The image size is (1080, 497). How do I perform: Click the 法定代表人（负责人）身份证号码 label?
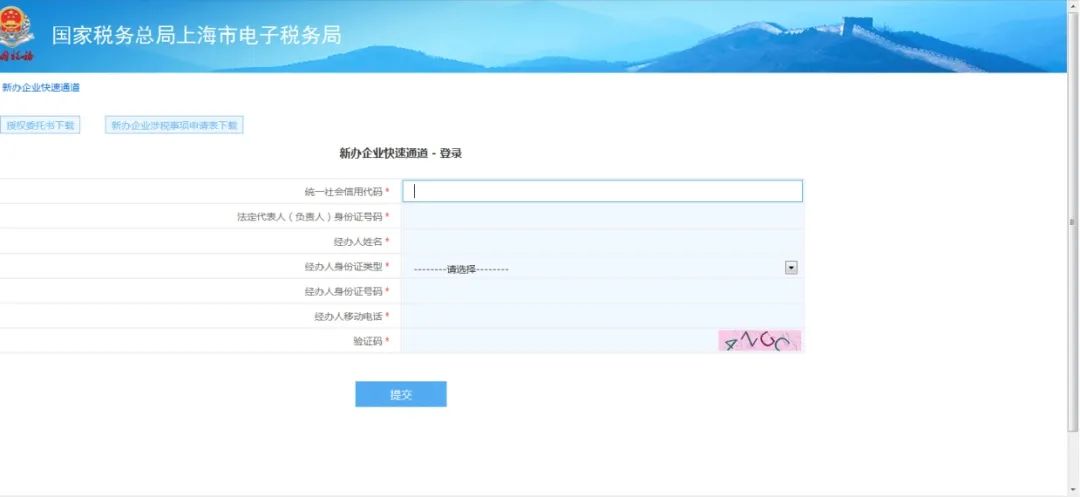point(309,216)
